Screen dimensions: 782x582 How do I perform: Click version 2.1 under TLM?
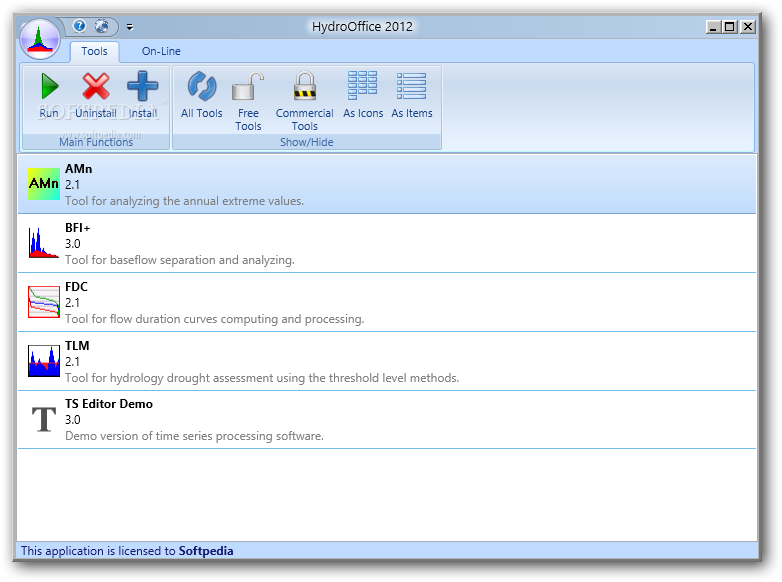[x=72, y=362]
